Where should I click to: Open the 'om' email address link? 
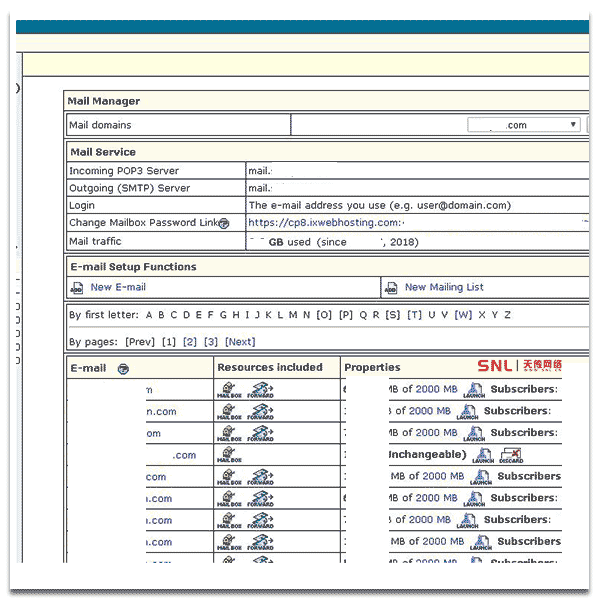coord(153,434)
